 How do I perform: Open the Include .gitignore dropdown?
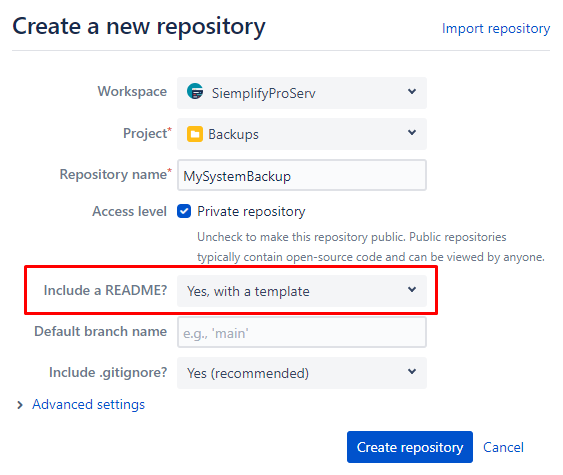click(302, 373)
